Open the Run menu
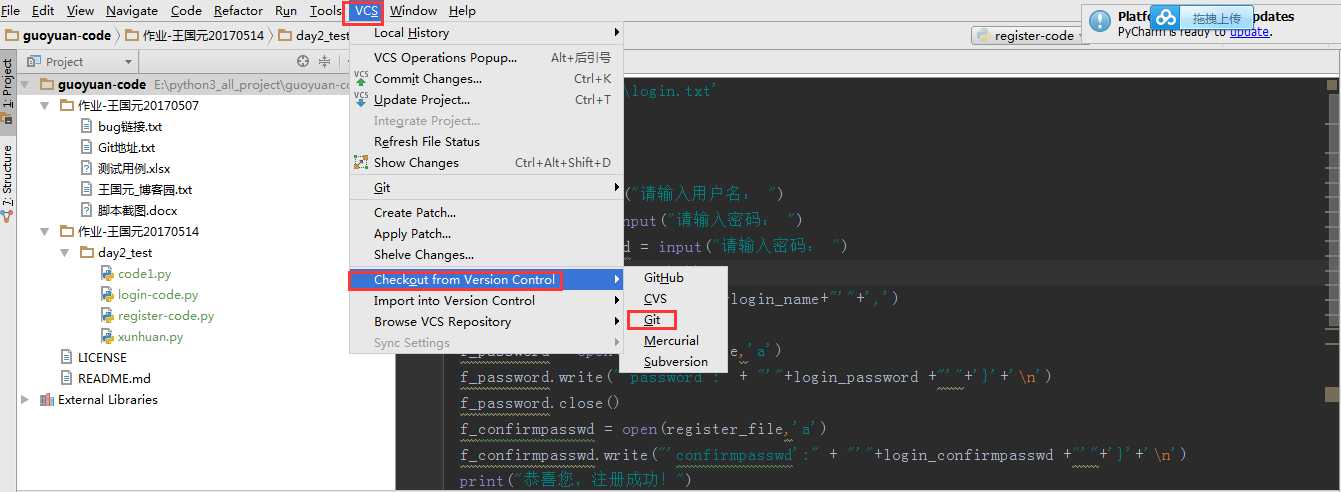 pyautogui.click(x=286, y=10)
